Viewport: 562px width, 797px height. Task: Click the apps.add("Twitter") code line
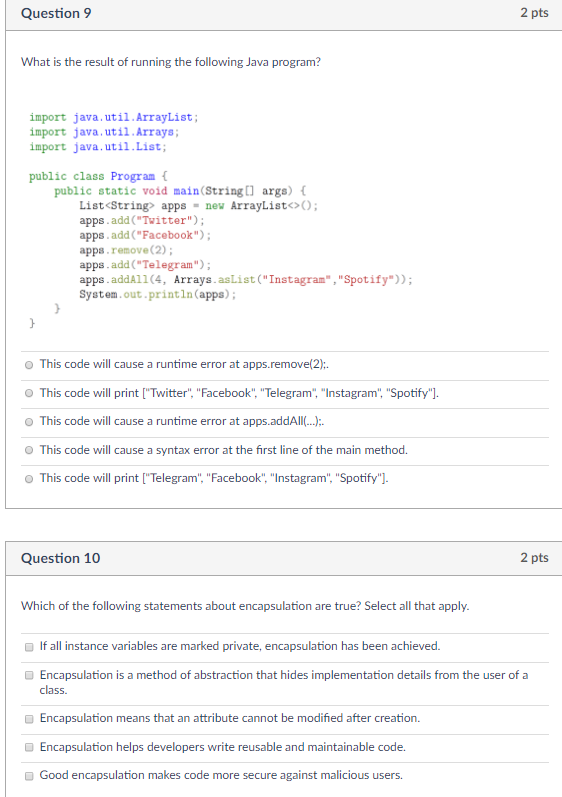coord(142,221)
